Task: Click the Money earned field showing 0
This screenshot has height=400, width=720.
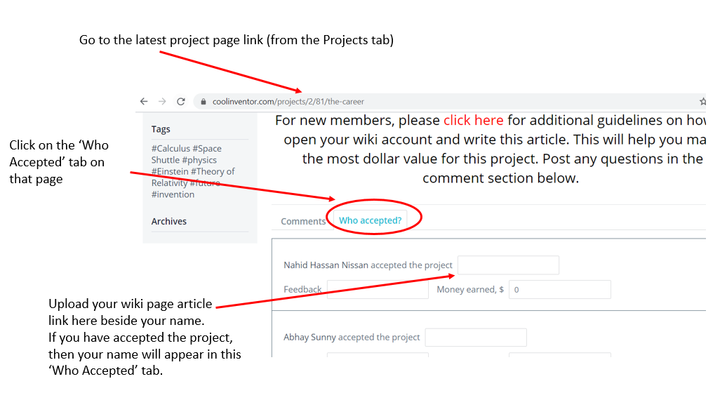Action: tap(560, 289)
